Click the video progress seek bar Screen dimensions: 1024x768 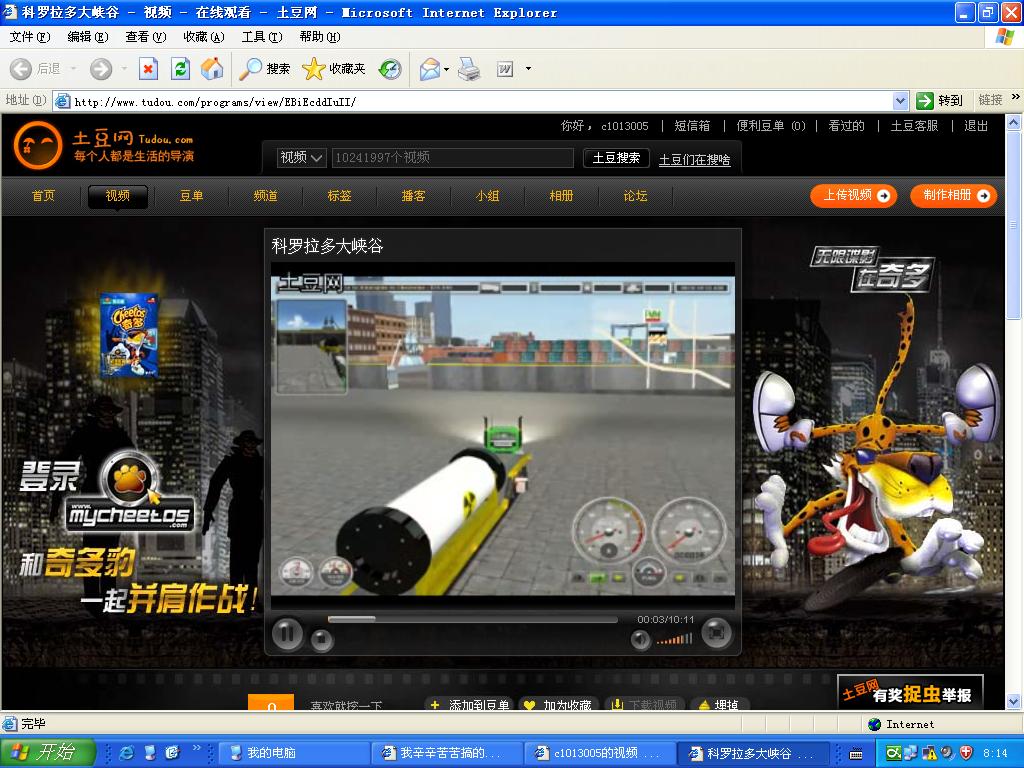point(473,619)
